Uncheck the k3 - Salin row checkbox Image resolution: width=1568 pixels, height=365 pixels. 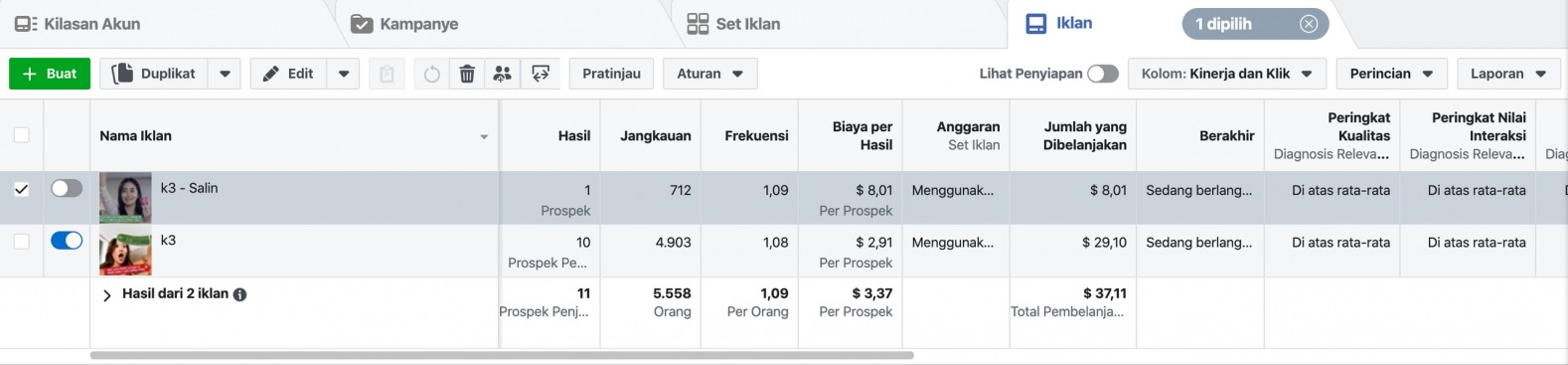coord(22,189)
